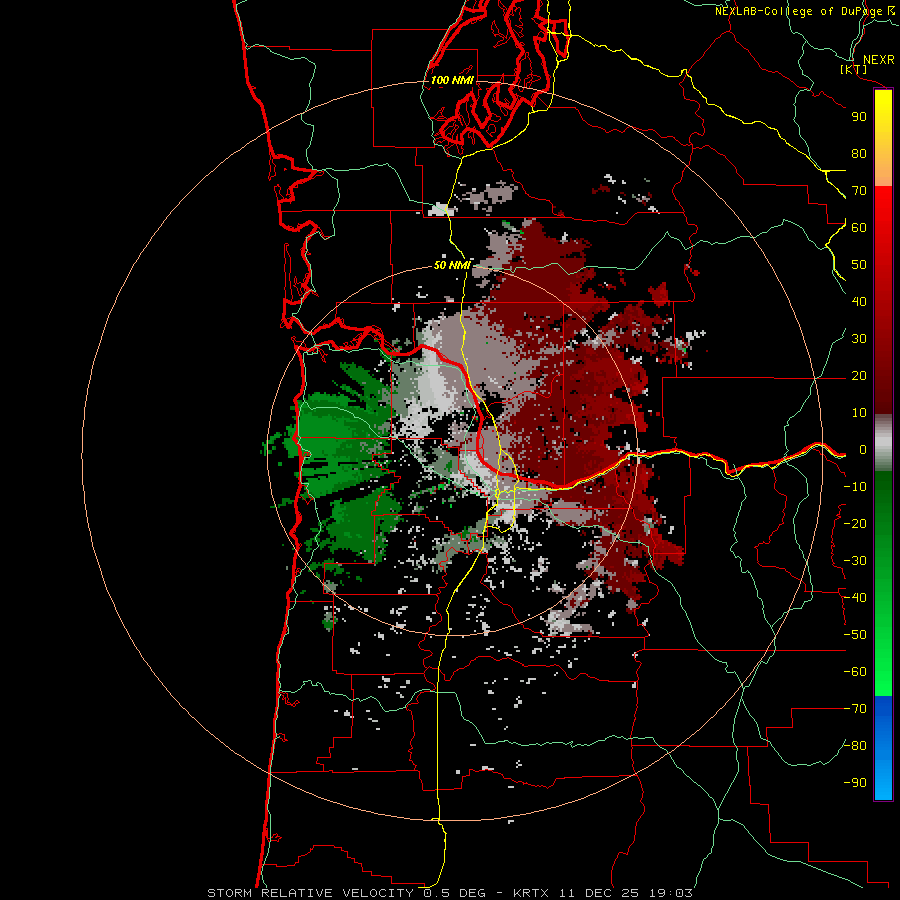
Task: Pick the gray zero-velocity segment of color bar
Action: point(883,443)
